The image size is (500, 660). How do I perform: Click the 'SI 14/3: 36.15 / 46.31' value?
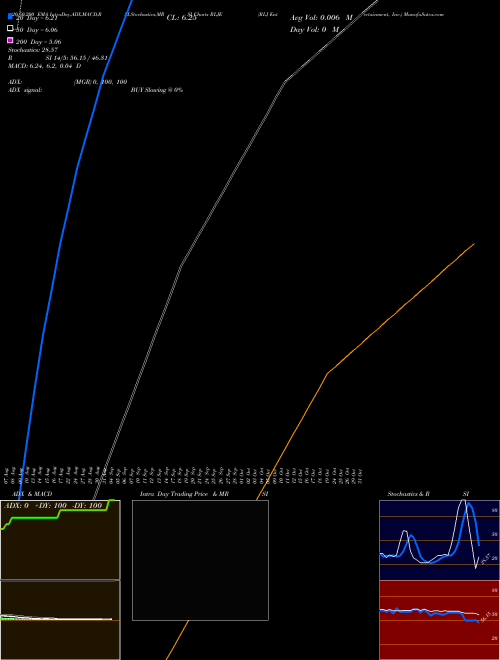pos(77,58)
